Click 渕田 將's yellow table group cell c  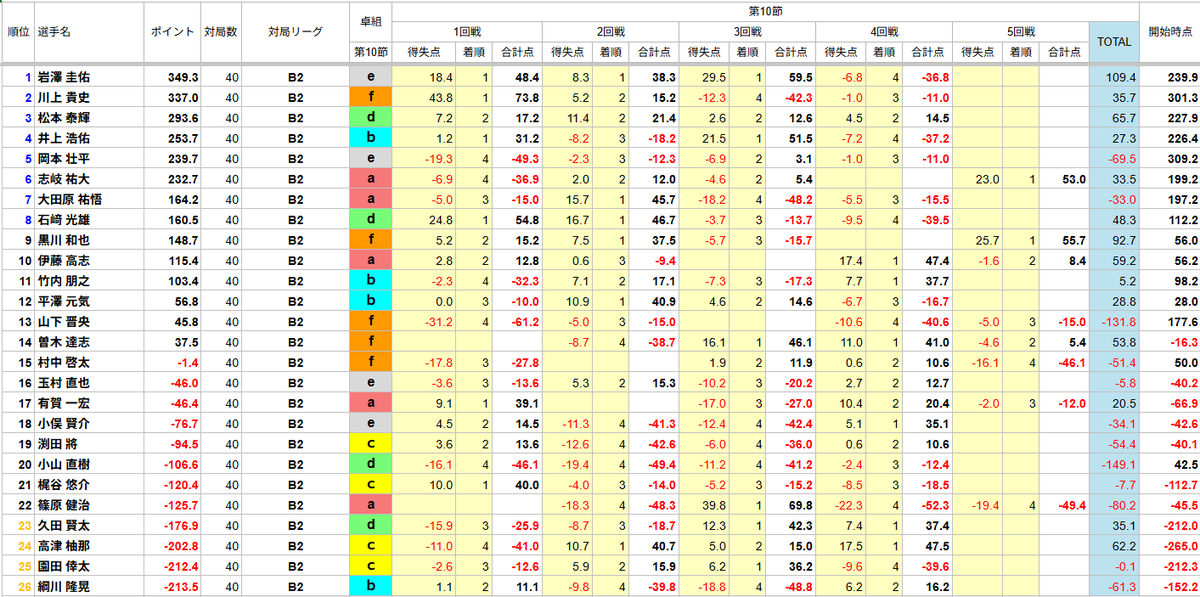coord(371,444)
